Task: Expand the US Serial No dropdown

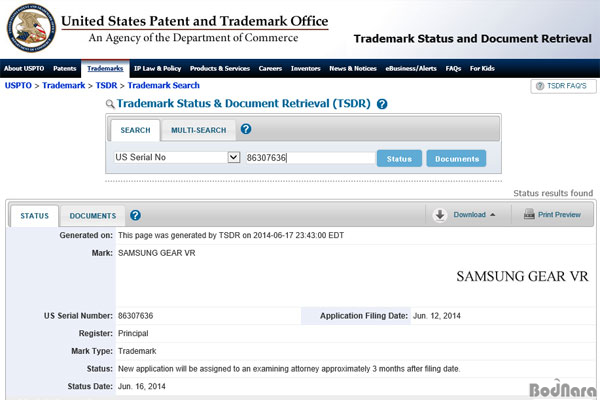Action: [x=233, y=157]
